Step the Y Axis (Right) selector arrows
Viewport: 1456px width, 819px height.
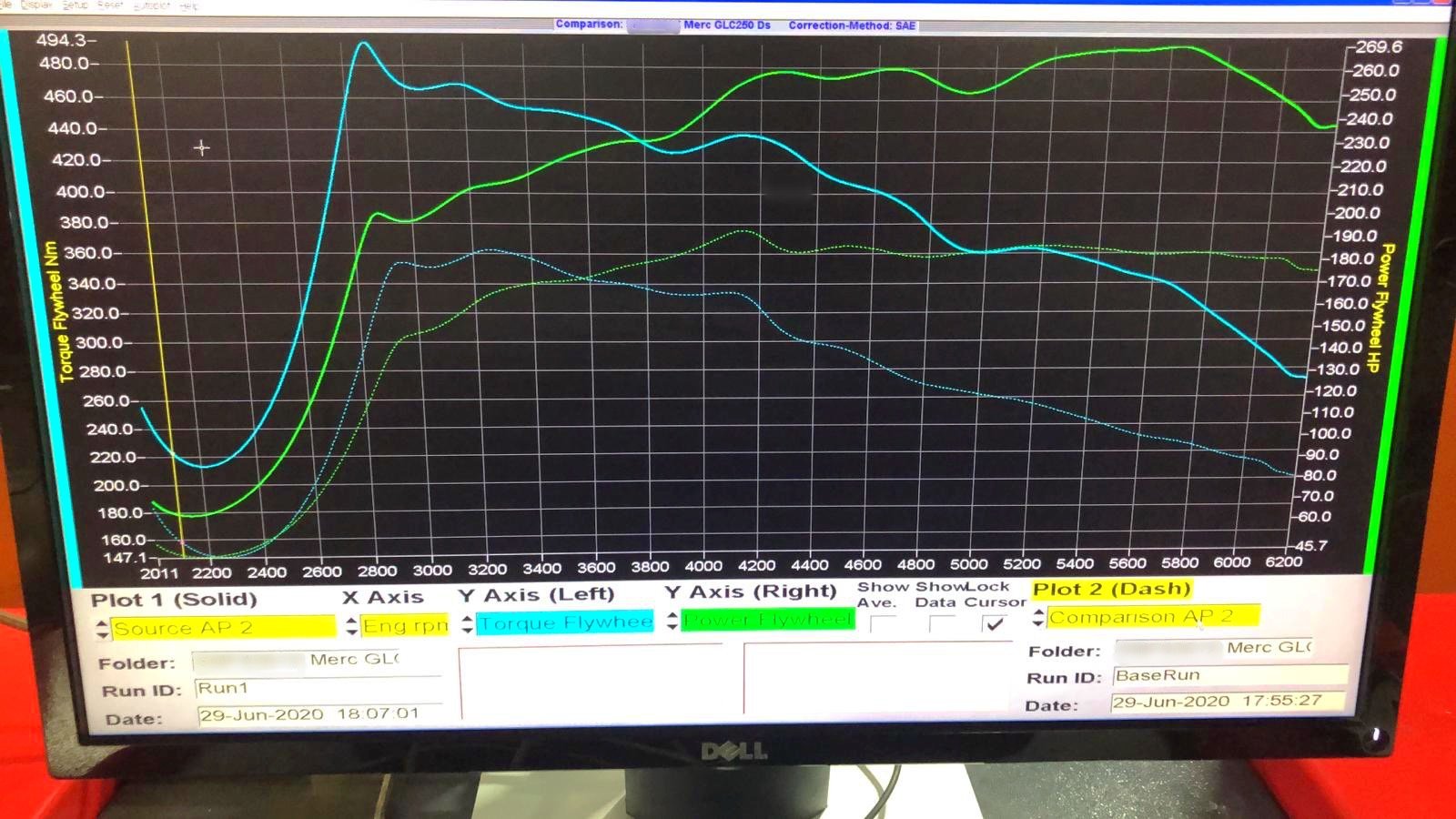pos(672,621)
